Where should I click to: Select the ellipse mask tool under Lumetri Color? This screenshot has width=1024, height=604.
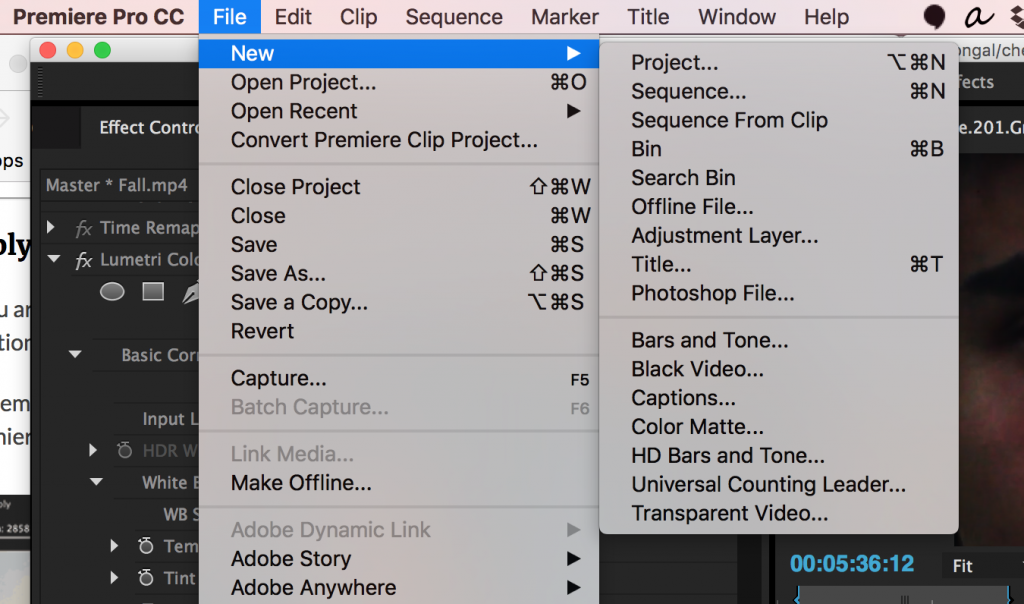point(112,292)
